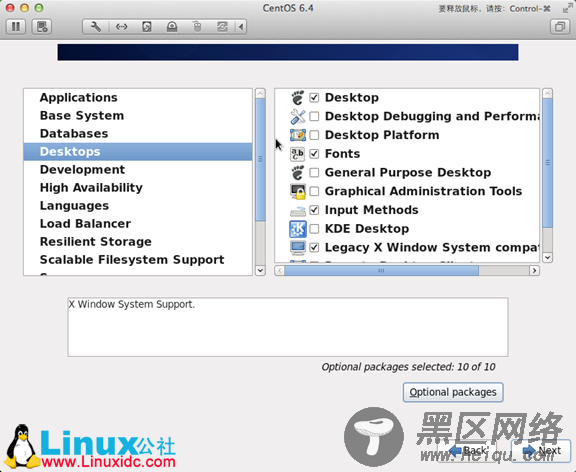The height and width of the screenshot is (472, 576).
Task: Enter full screen using title bar arrows
Action: point(567,8)
